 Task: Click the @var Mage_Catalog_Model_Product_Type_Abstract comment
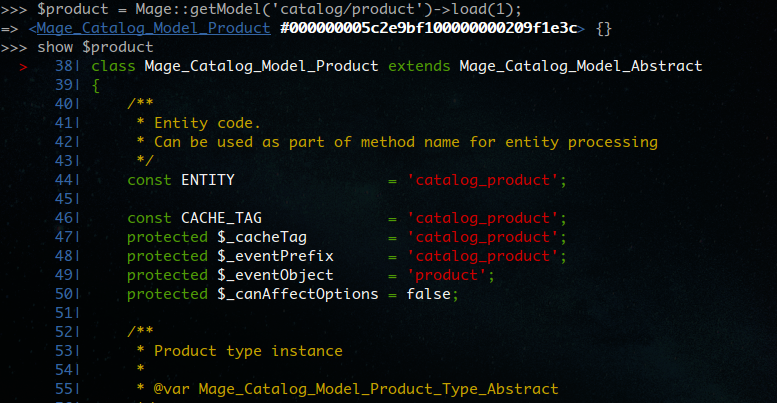[356, 389]
